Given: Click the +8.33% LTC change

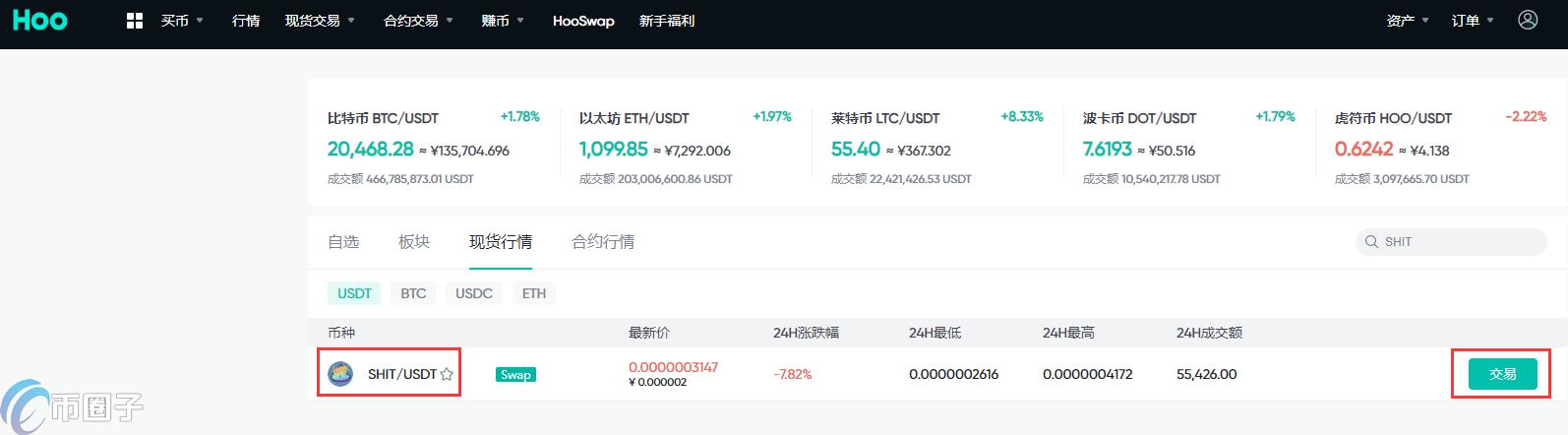Looking at the screenshot, I should point(1022,116).
